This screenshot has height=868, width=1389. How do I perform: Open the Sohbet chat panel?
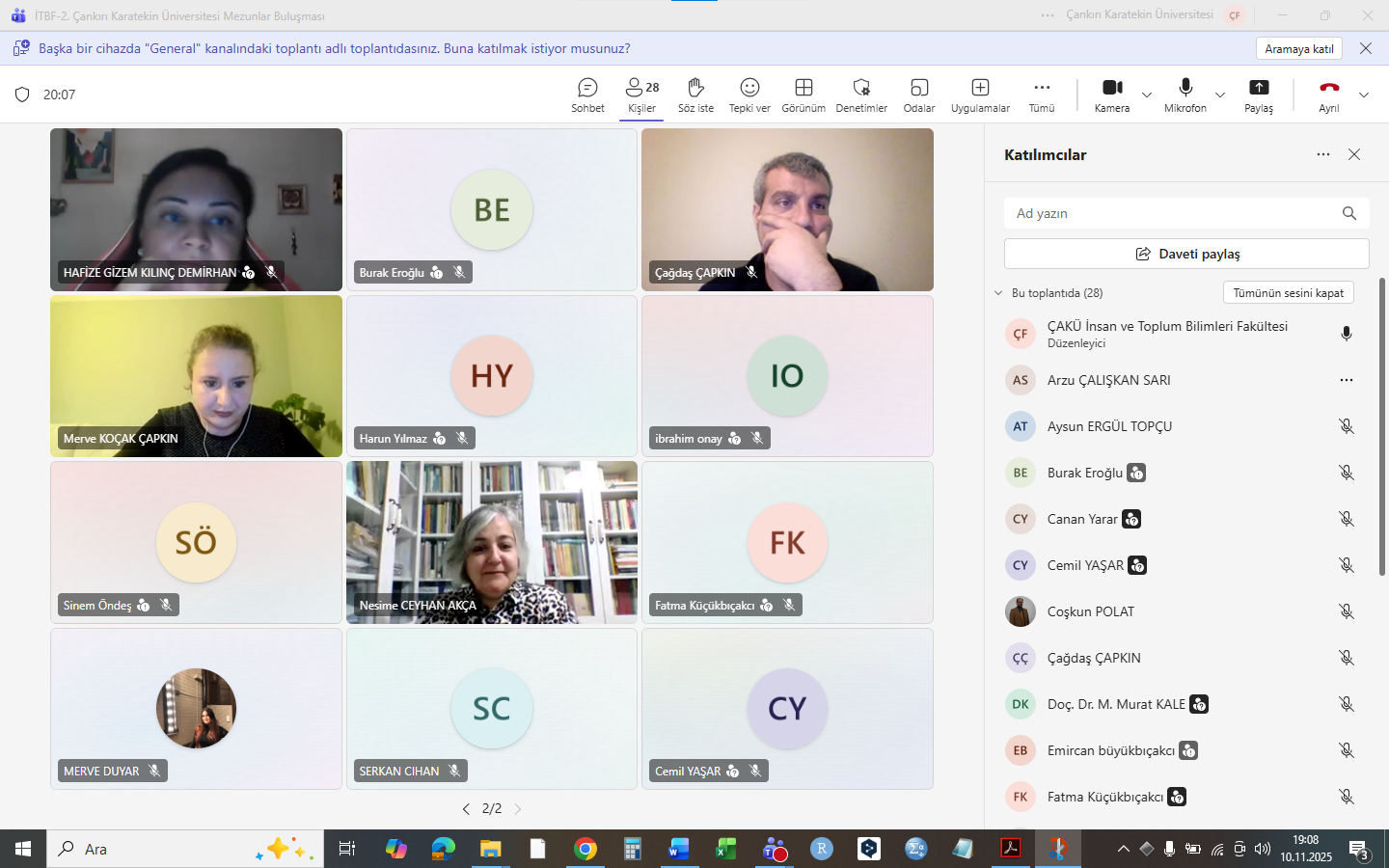point(587,95)
